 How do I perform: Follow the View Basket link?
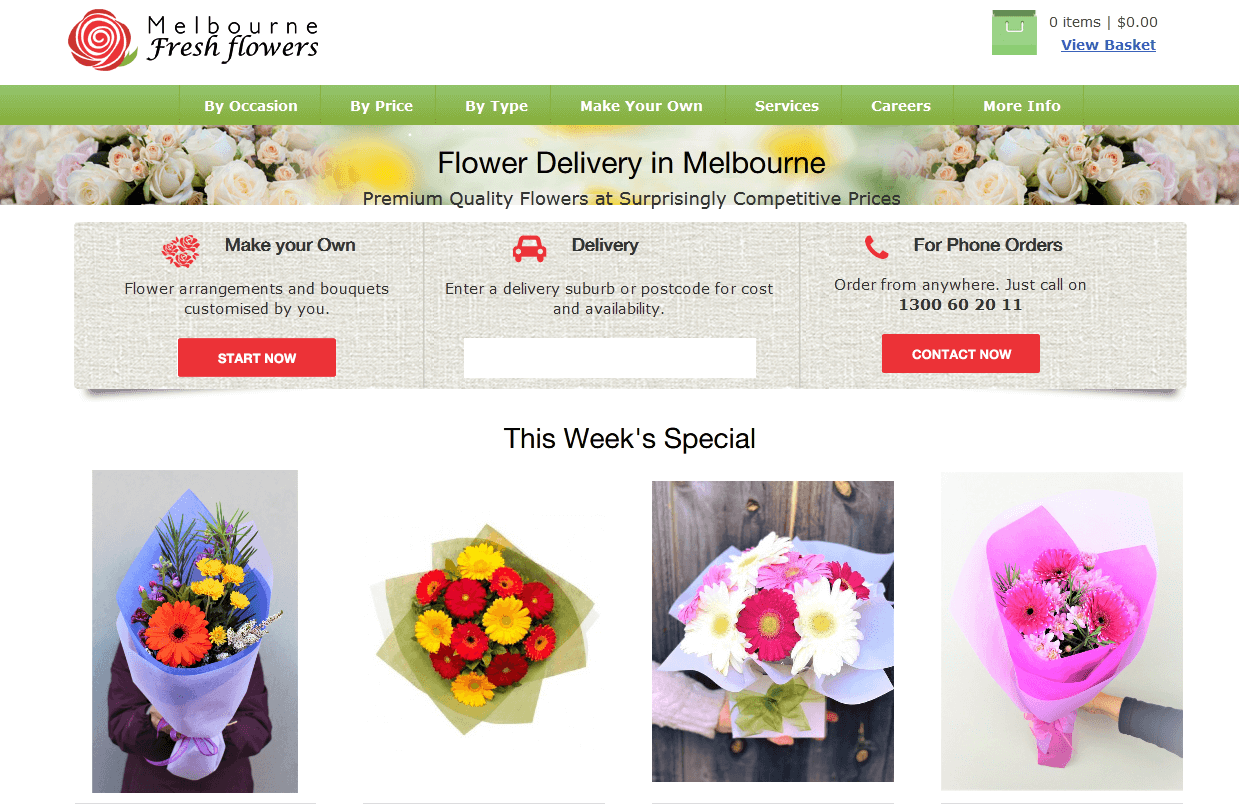(1108, 45)
